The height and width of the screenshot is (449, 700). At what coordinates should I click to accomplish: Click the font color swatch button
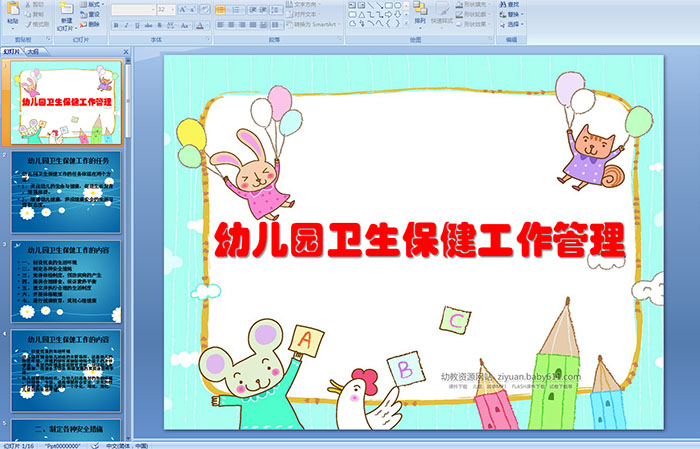coord(200,25)
